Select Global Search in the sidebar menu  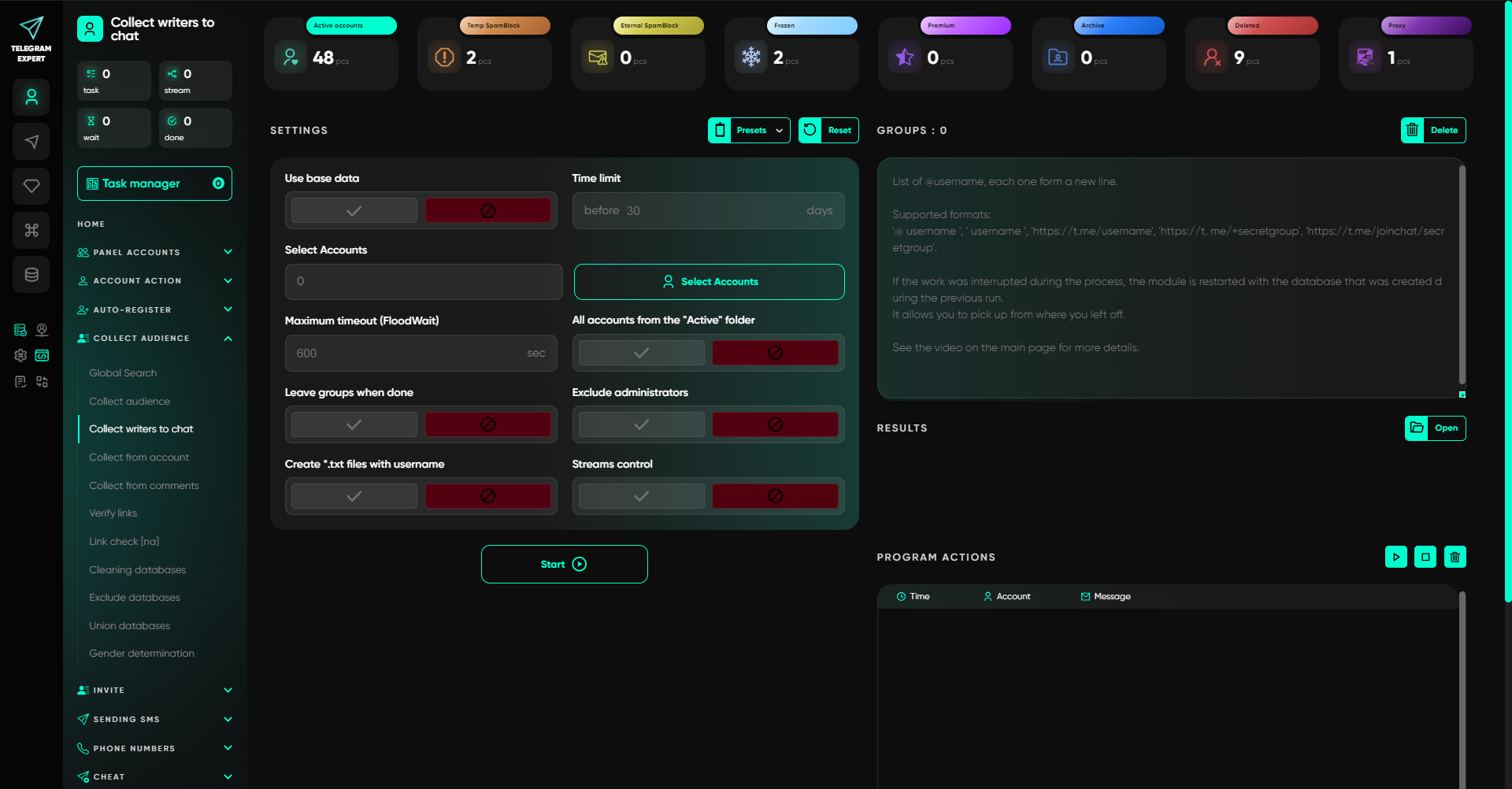tap(123, 372)
